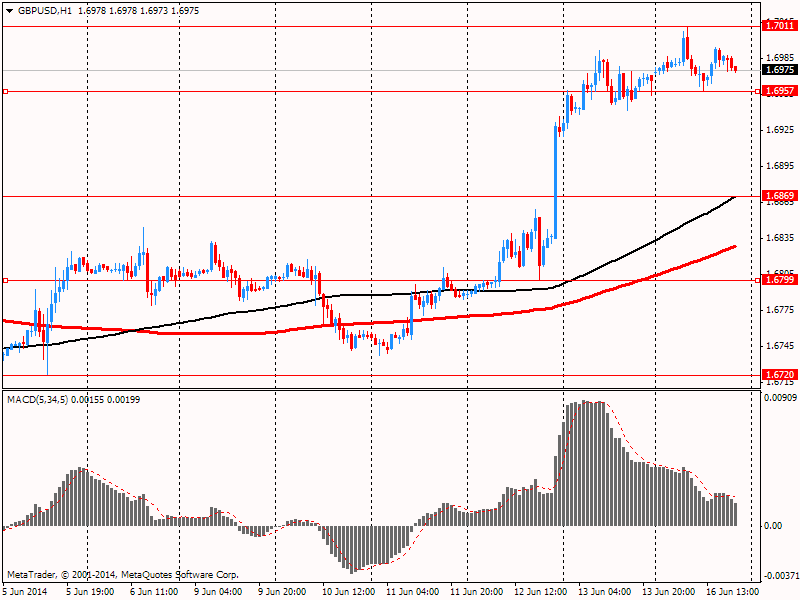Click the left anchor square of the 1.6799 line
Screen dimensions: 800x600
[x=5, y=281]
